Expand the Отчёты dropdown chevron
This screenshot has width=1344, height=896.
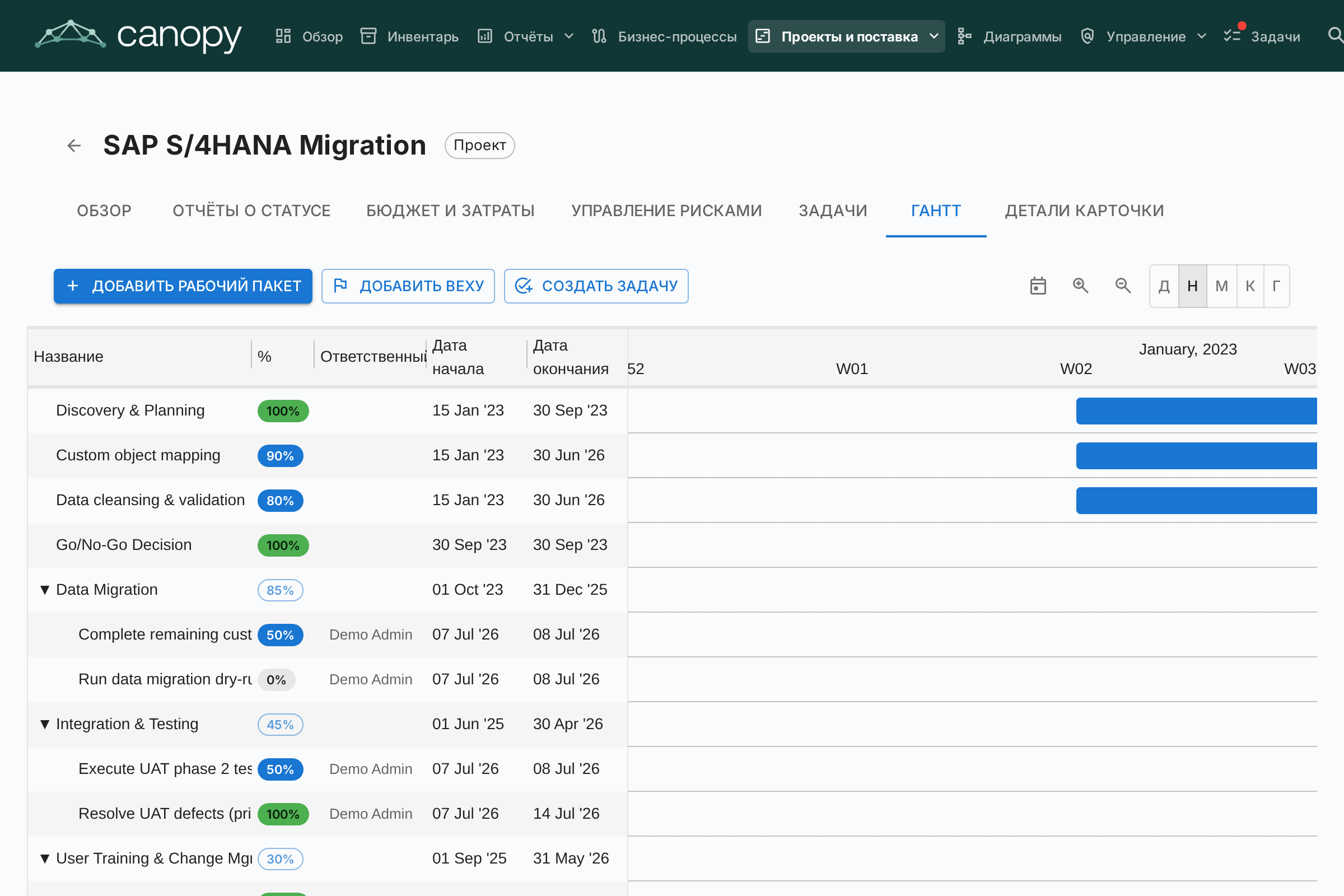(569, 36)
